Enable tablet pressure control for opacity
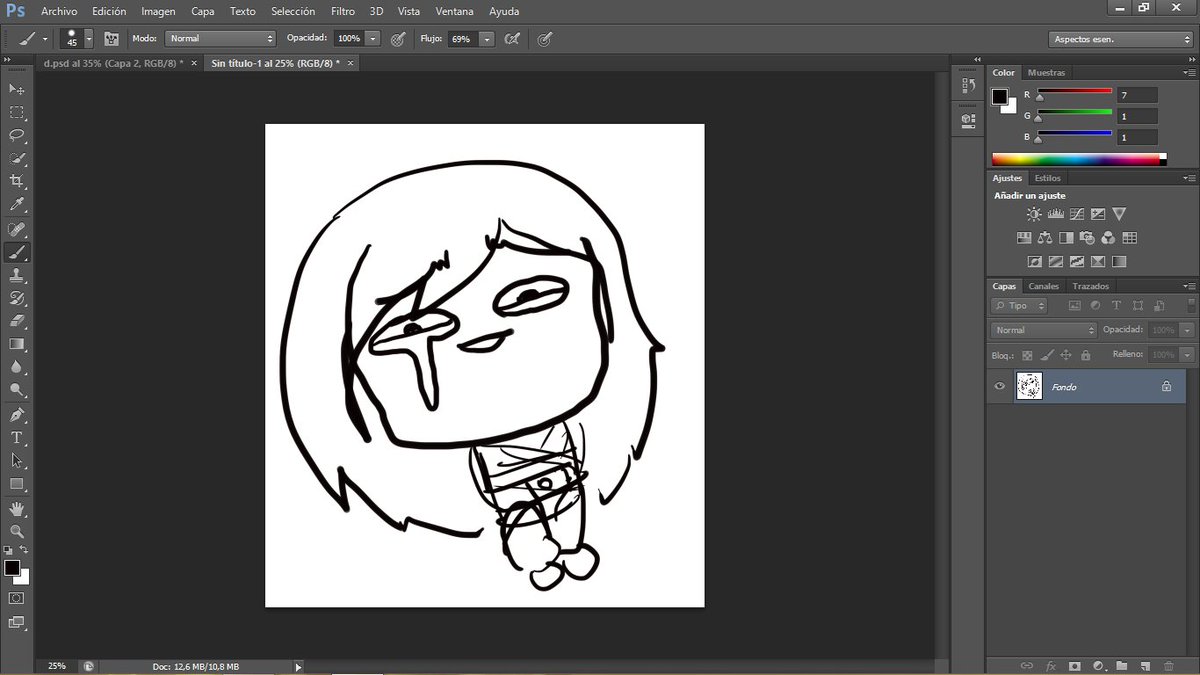Image resolution: width=1200 pixels, height=675 pixels. [x=398, y=39]
